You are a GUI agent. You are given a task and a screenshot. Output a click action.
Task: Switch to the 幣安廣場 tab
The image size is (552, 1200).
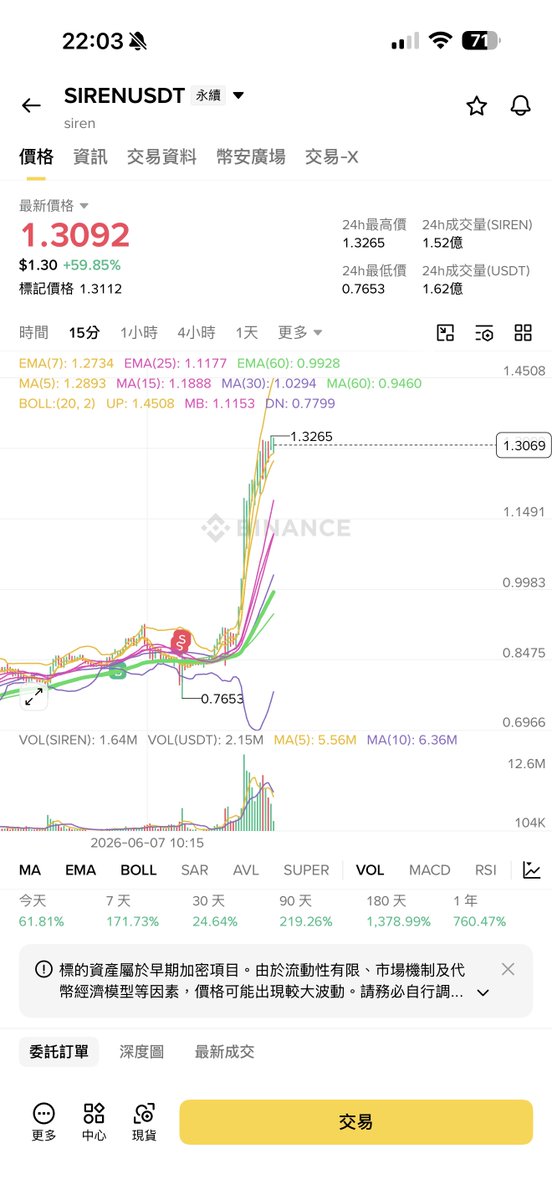251,156
